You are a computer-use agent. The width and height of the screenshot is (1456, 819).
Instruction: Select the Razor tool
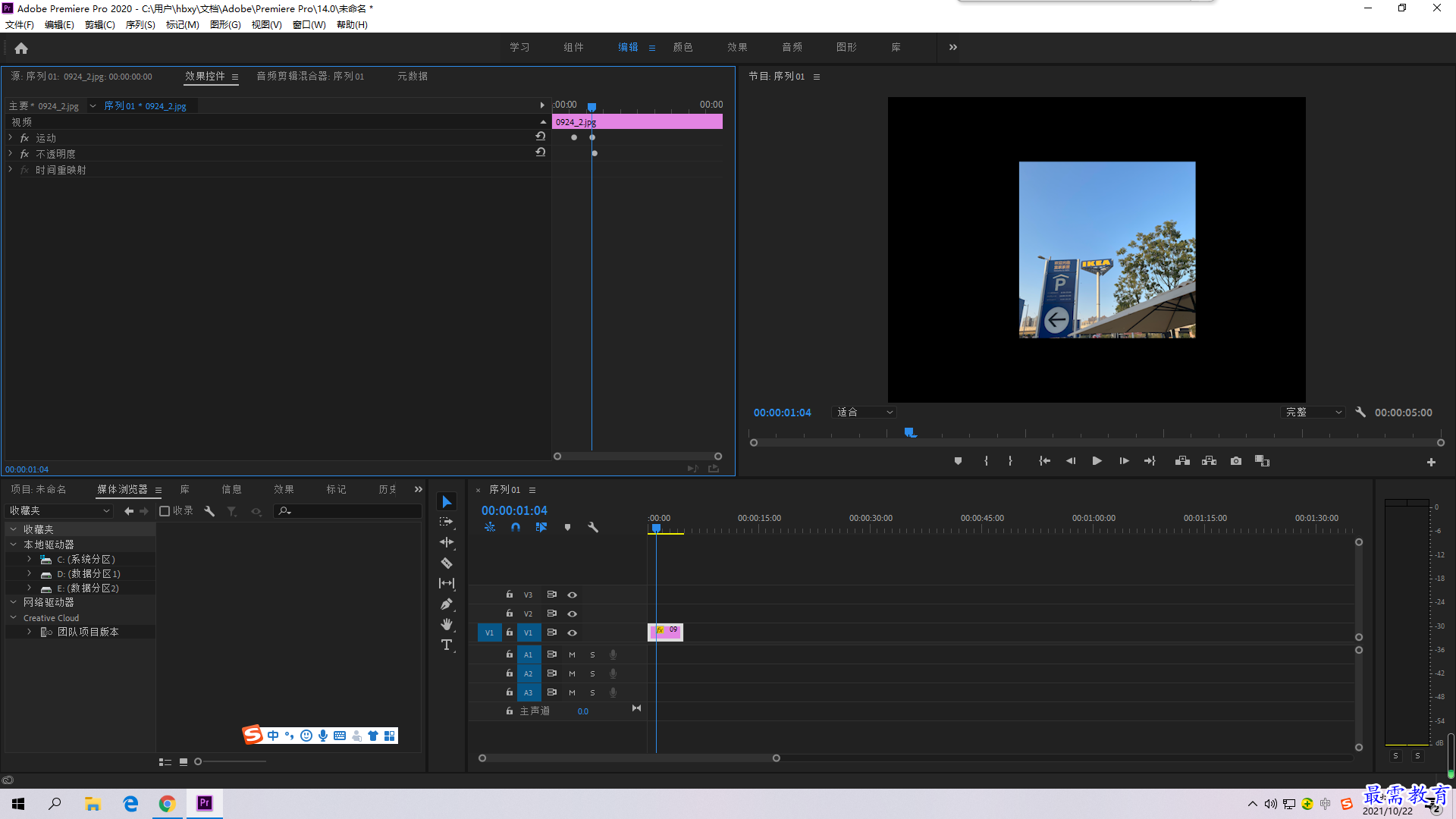point(447,563)
